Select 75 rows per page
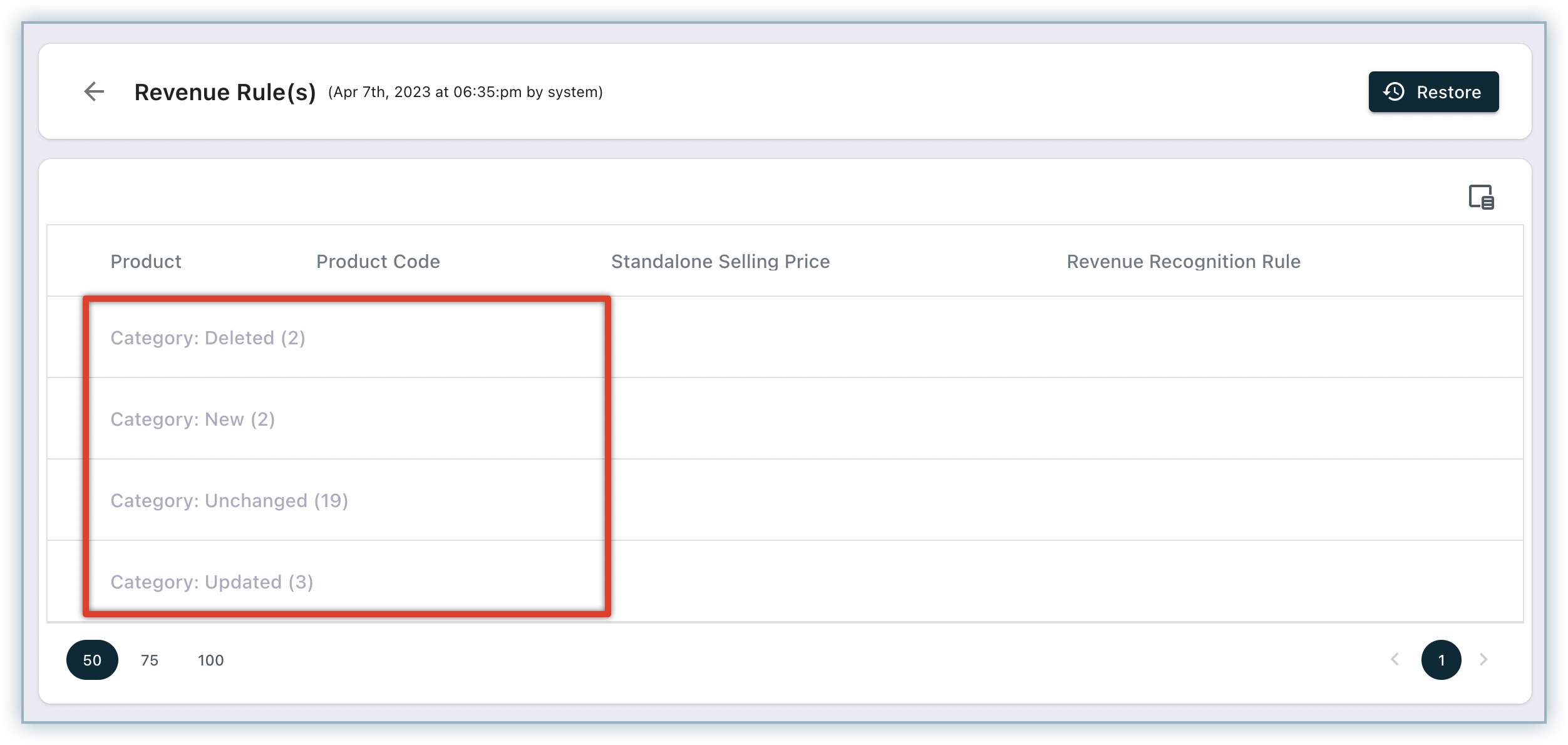 tap(150, 660)
